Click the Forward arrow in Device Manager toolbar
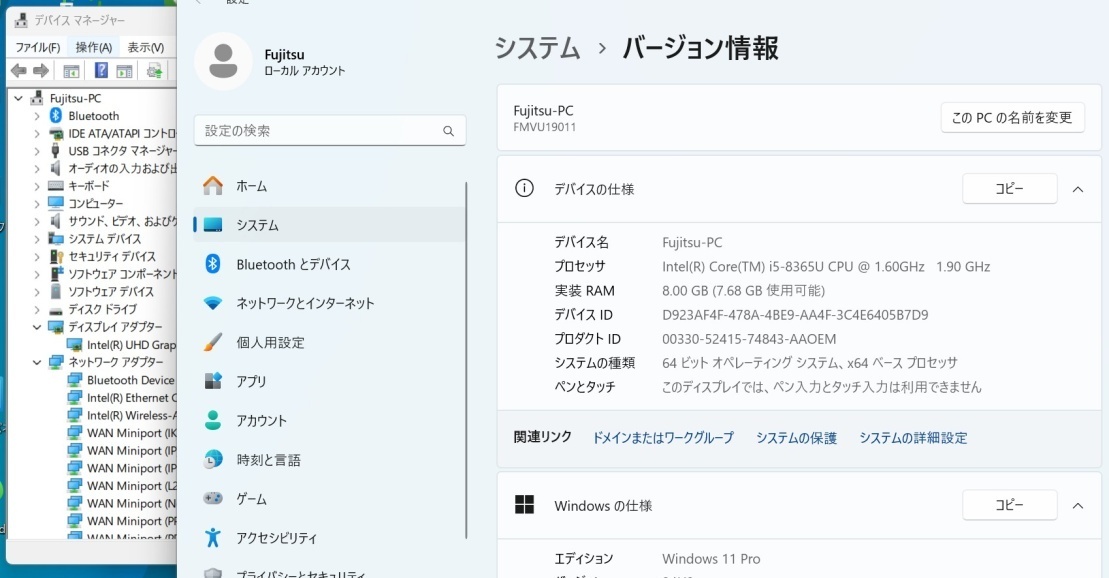The height and width of the screenshot is (578, 1109). tap(41, 70)
